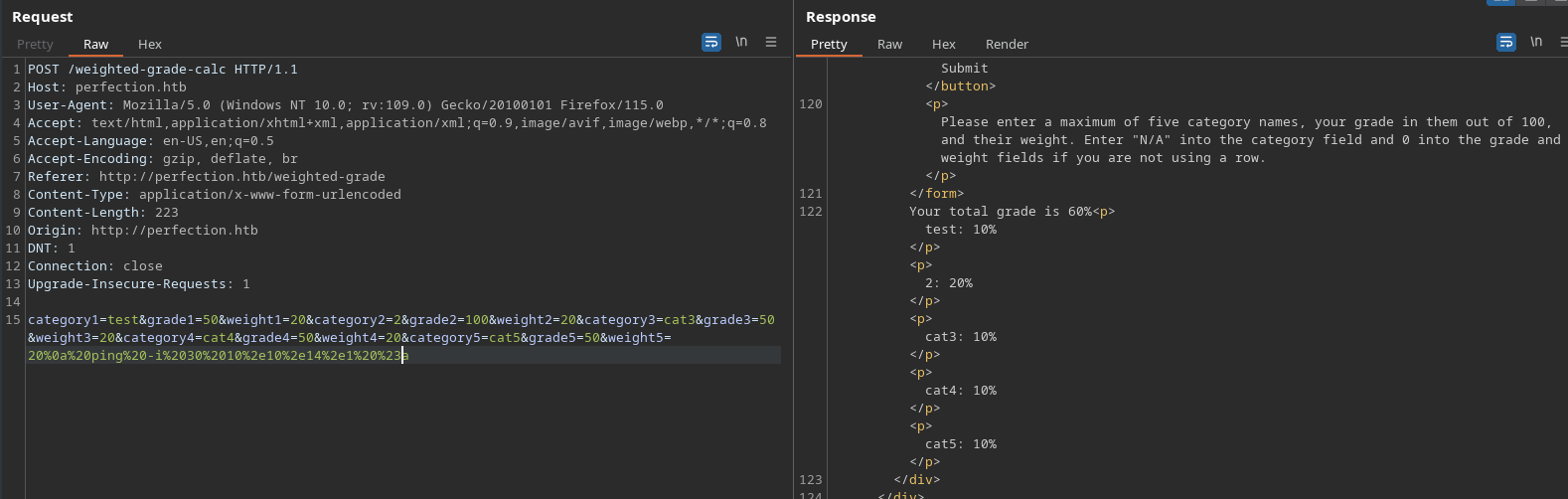The image size is (1568, 499).
Task: Click 'Your total grade is 60%' text
Action: click(x=1001, y=211)
